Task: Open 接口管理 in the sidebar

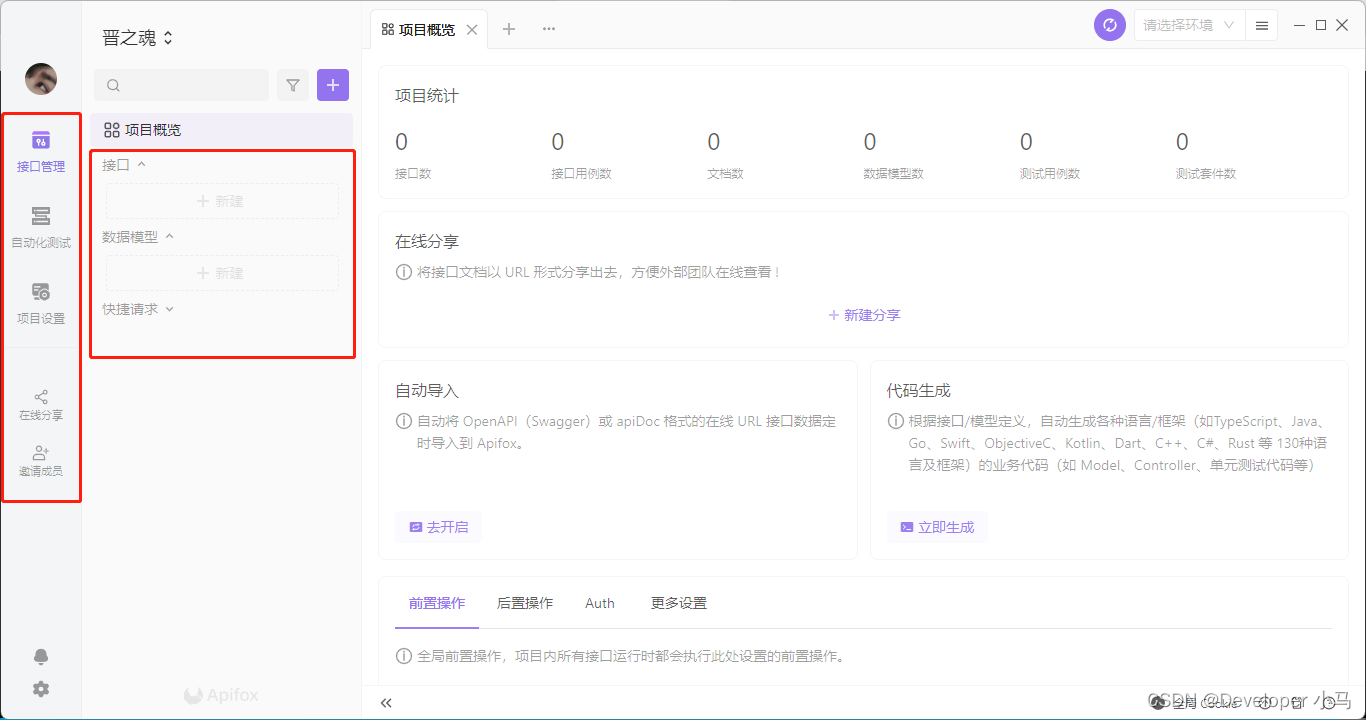Action: tap(41, 151)
